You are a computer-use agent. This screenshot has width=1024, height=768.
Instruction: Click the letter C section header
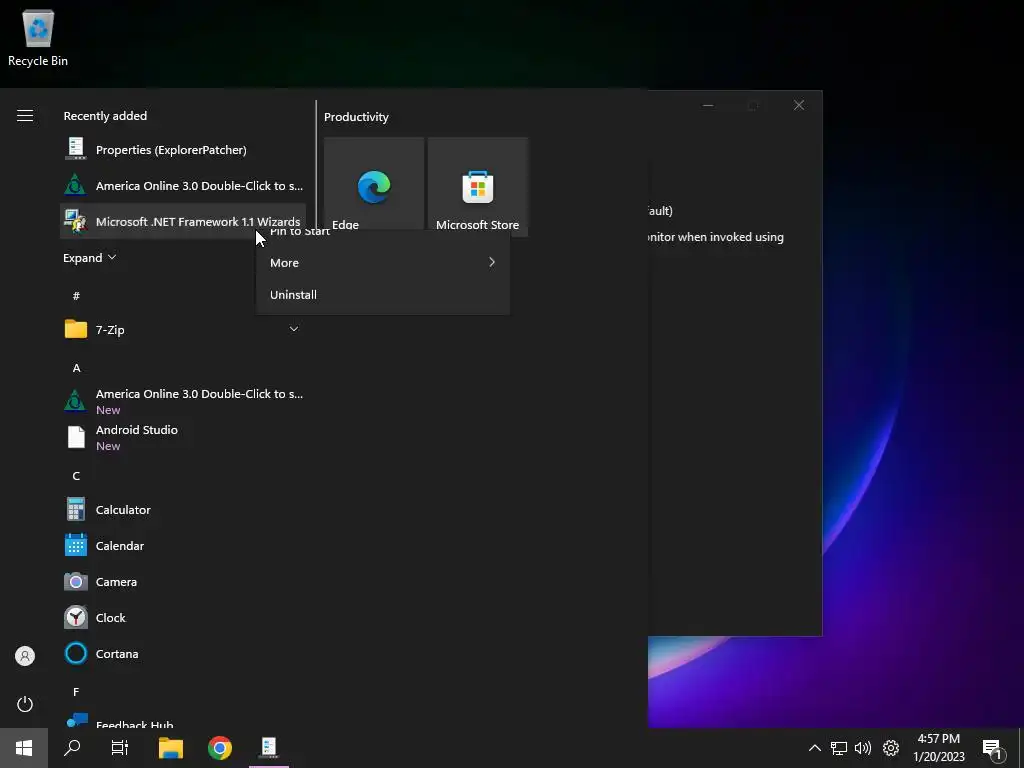click(76, 475)
